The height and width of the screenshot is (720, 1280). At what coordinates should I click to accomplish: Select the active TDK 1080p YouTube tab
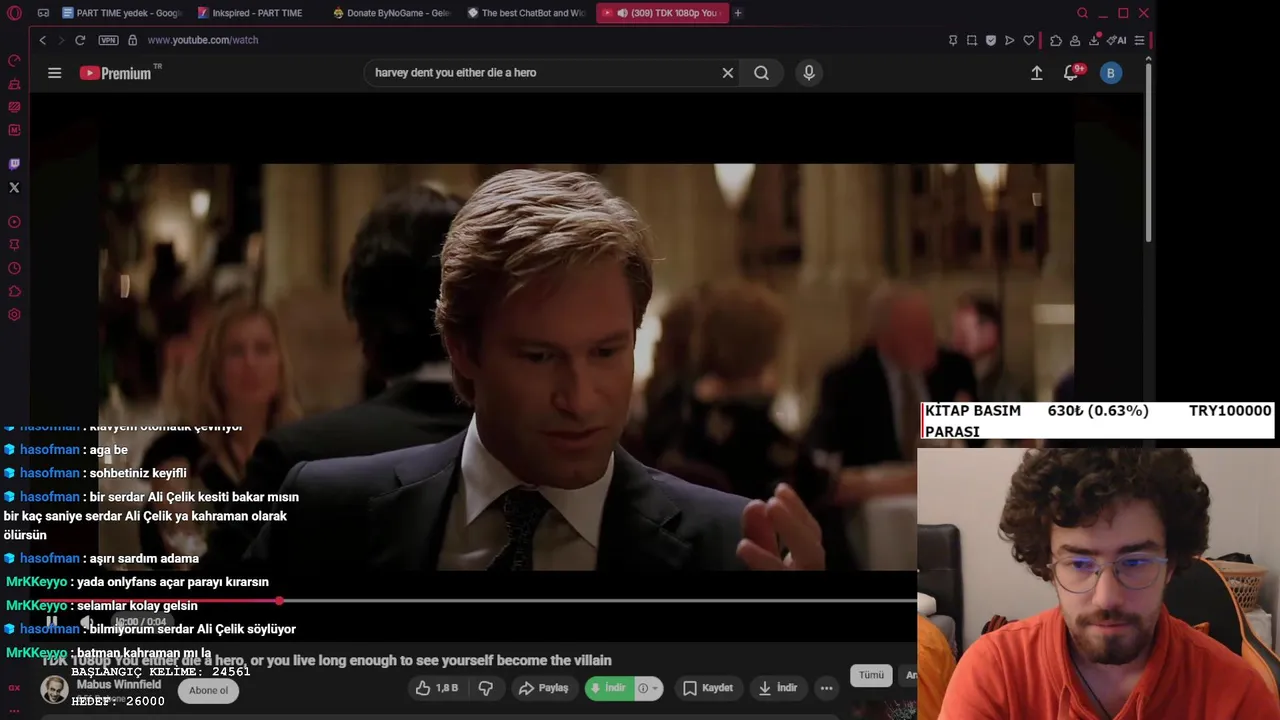click(x=661, y=13)
